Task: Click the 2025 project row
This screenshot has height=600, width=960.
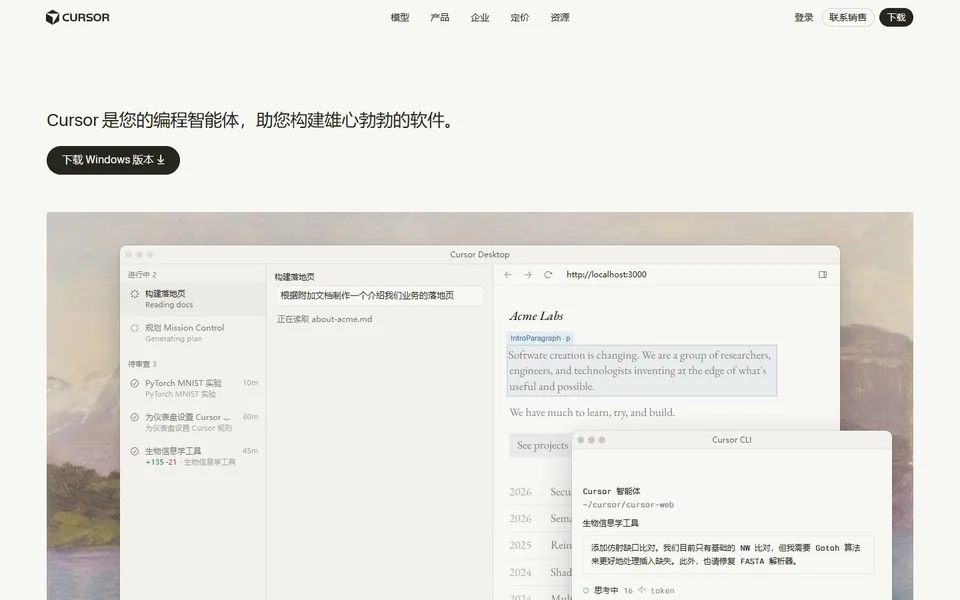Action: pyautogui.click(x=539, y=545)
